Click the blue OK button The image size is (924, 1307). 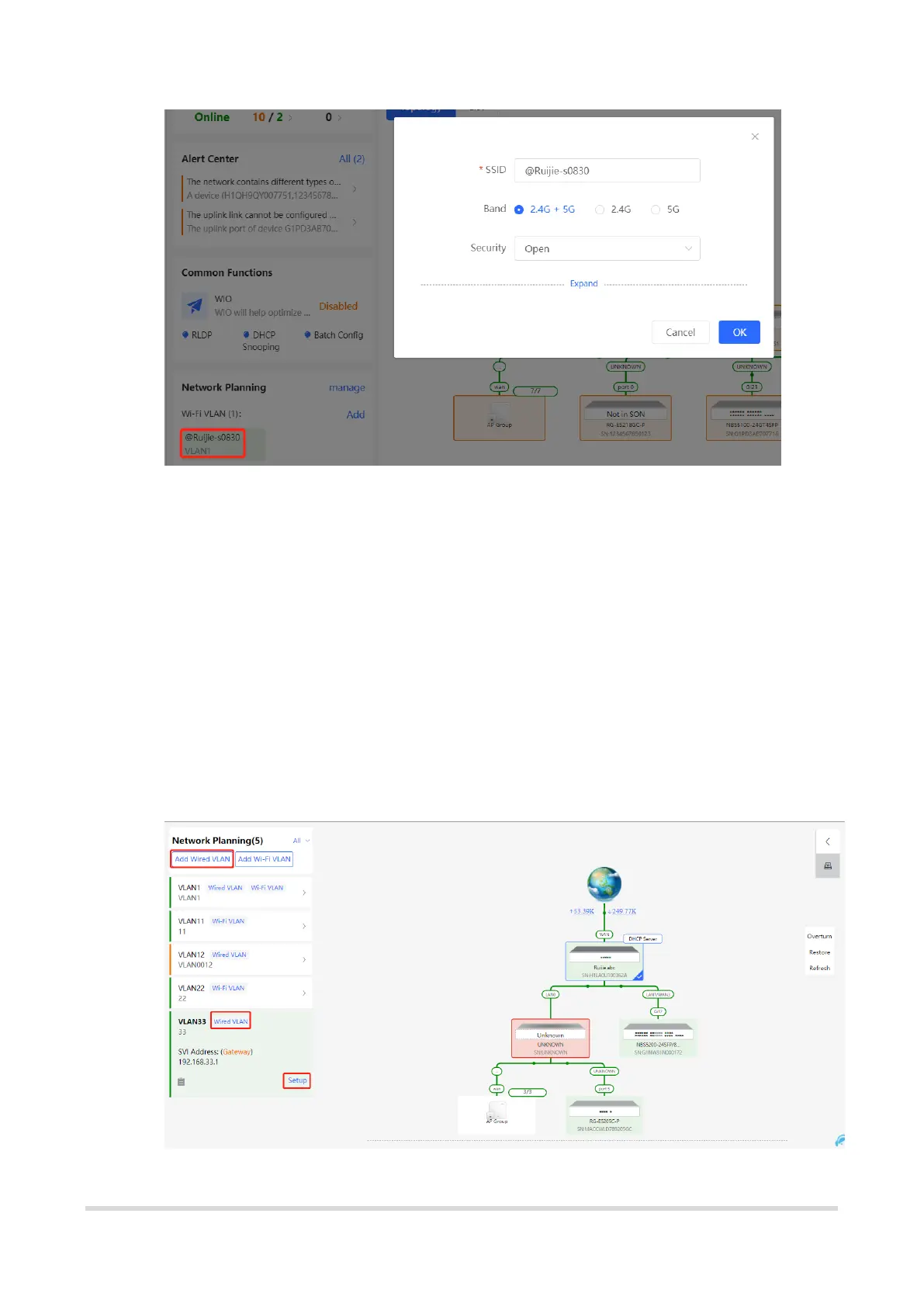click(739, 332)
